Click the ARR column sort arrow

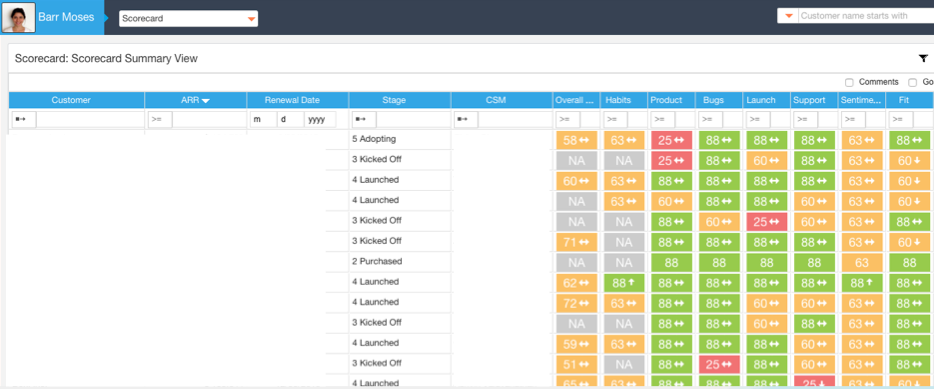tap(206, 101)
